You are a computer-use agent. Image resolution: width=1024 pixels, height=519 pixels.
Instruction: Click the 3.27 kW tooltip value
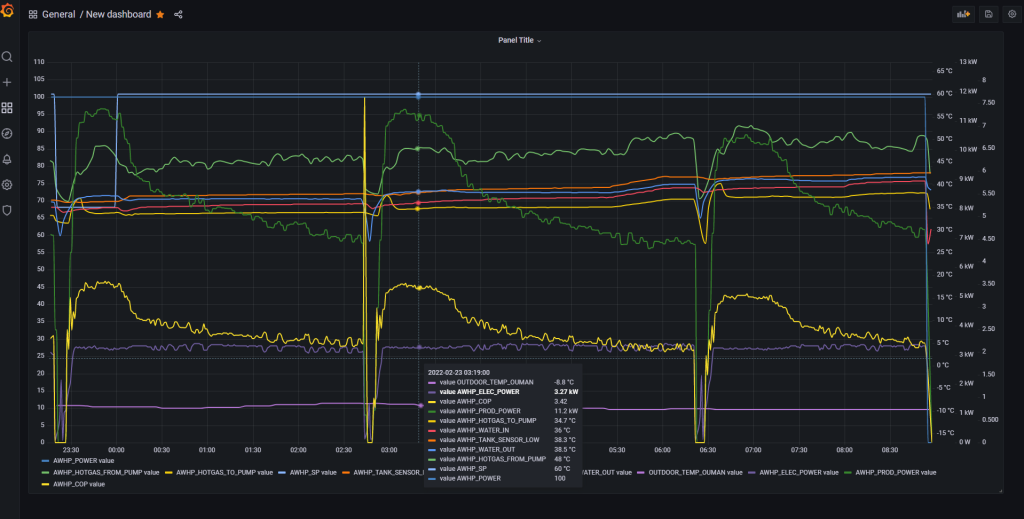coord(566,392)
